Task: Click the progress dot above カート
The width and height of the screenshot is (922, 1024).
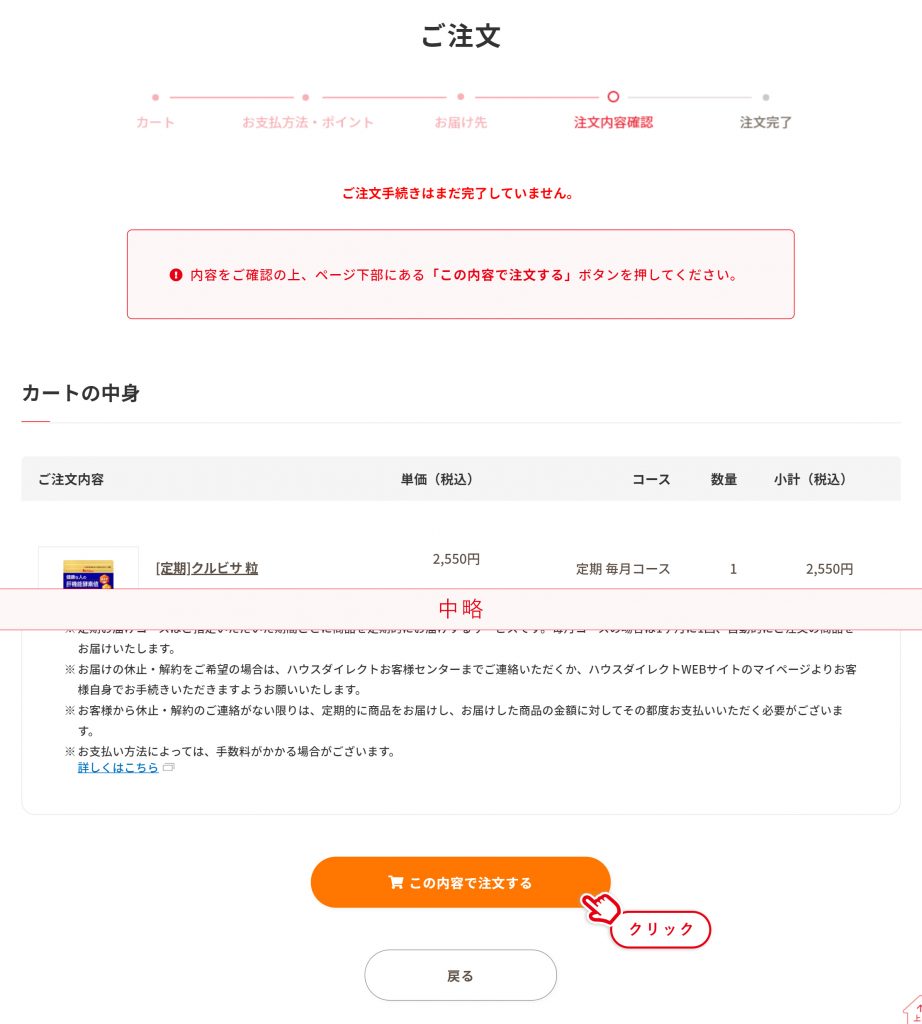Action: point(155,97)
